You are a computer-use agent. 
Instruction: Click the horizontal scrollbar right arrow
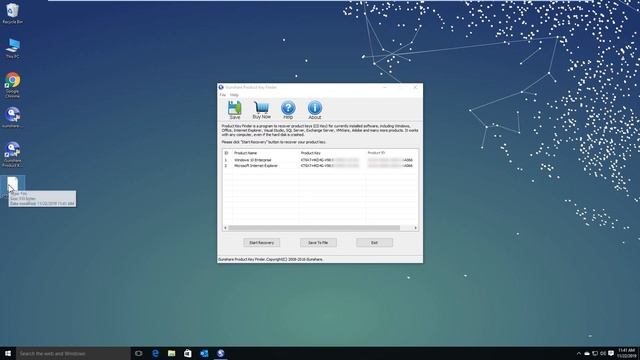(416, 228)
